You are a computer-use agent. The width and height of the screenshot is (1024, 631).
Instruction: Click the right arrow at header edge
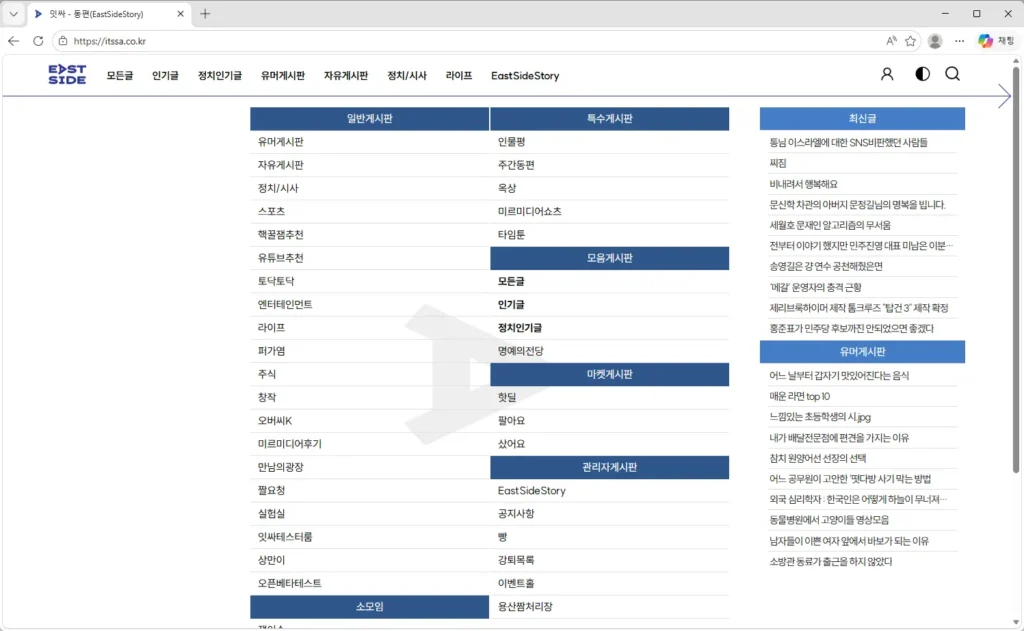click(1004, 96)
